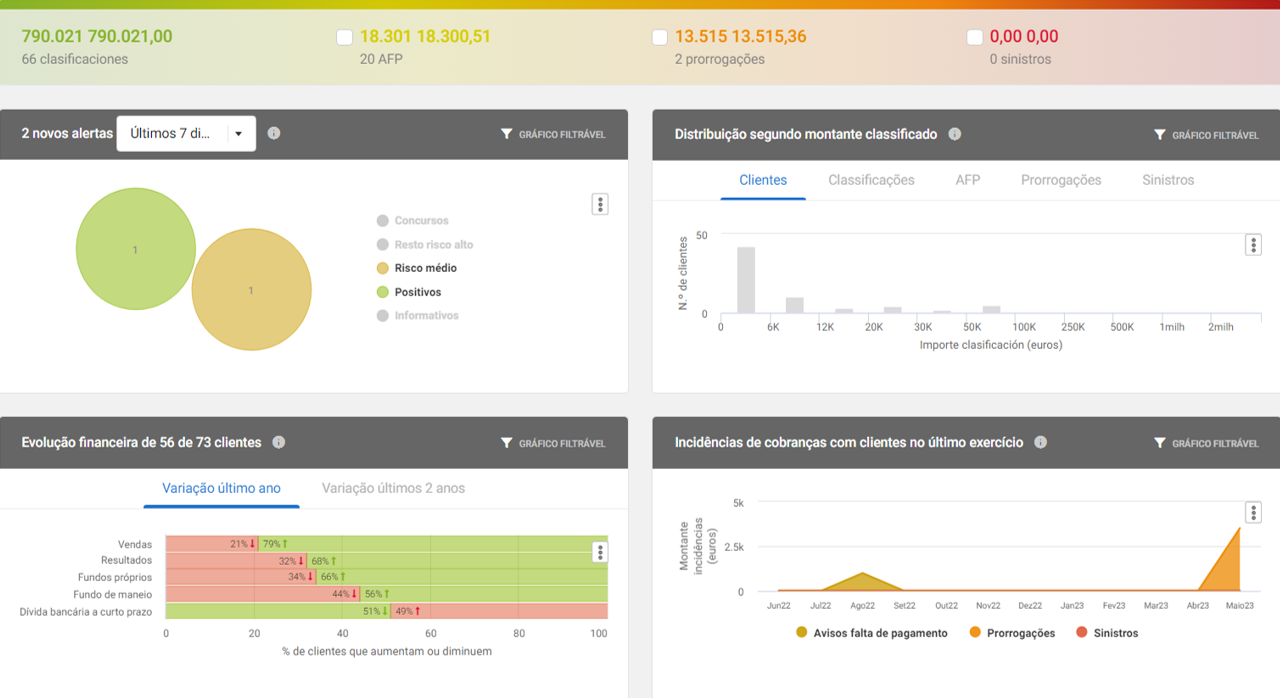Select Variação último ano tab
Viewport: 1280px width, 698px height.
coord(221,488)
